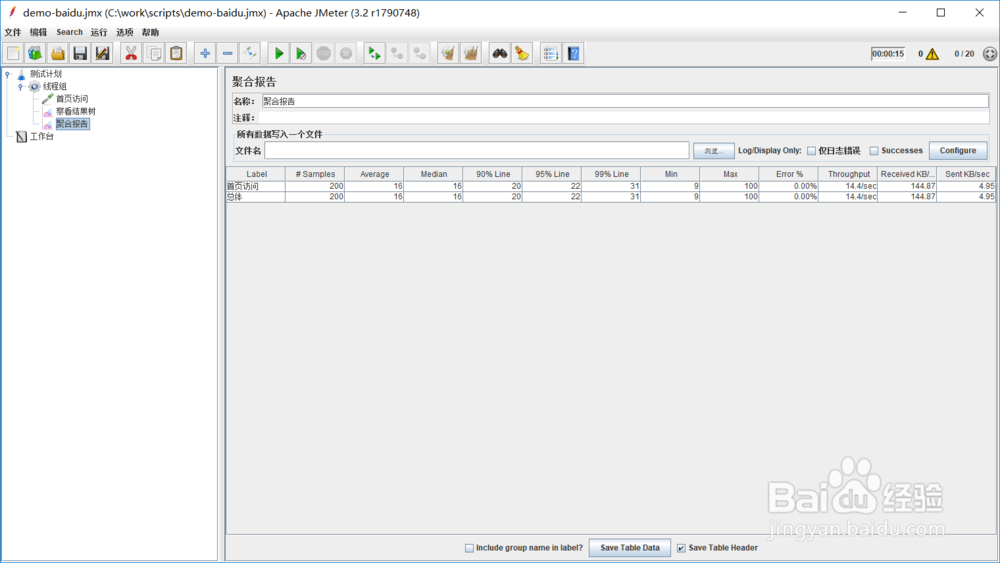This screenshot has width=1000, height=563.
Task: Select 聚合报告 in the tree
Action: [72, 124]
